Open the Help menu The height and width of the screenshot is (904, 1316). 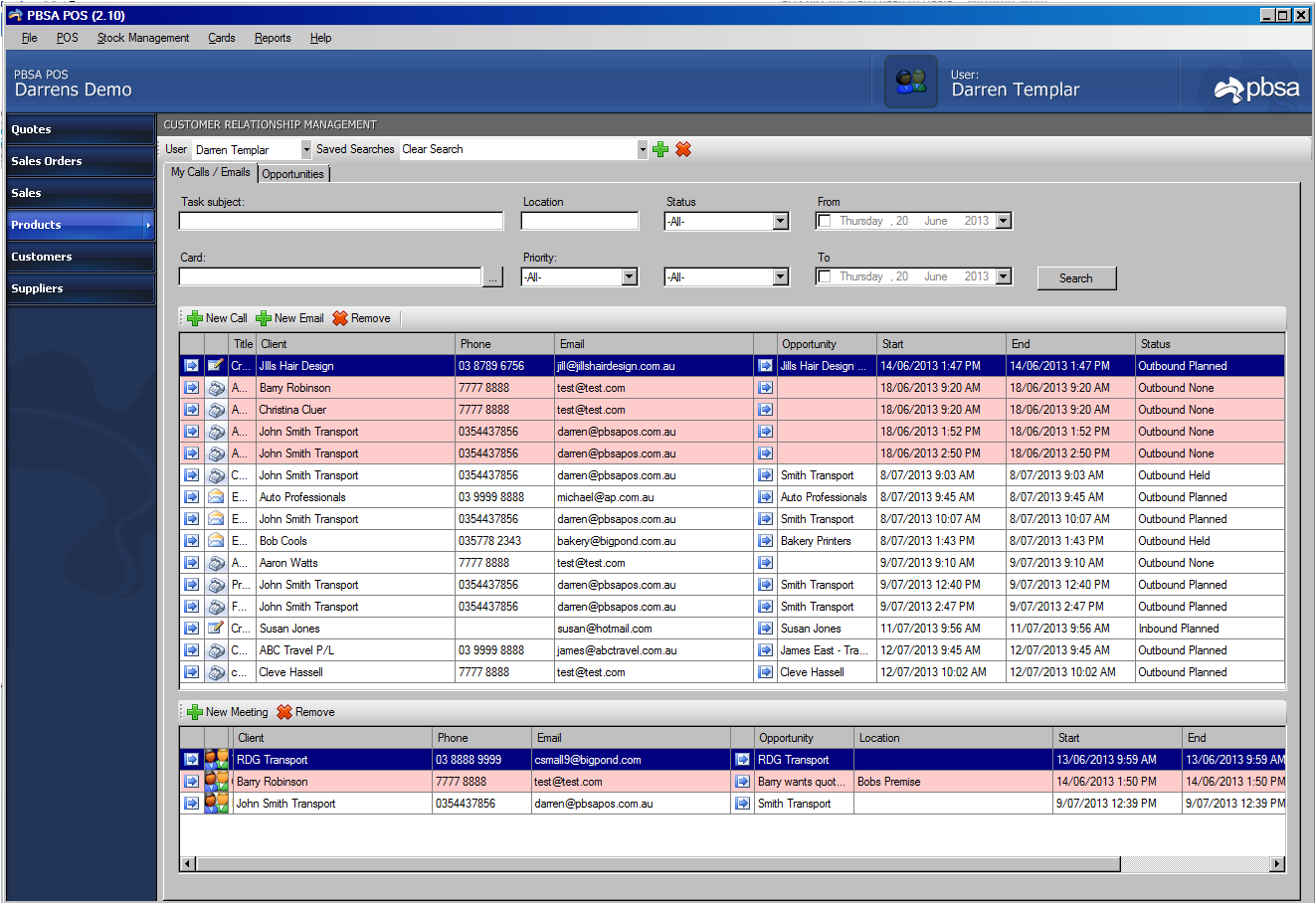click(320, 38)
